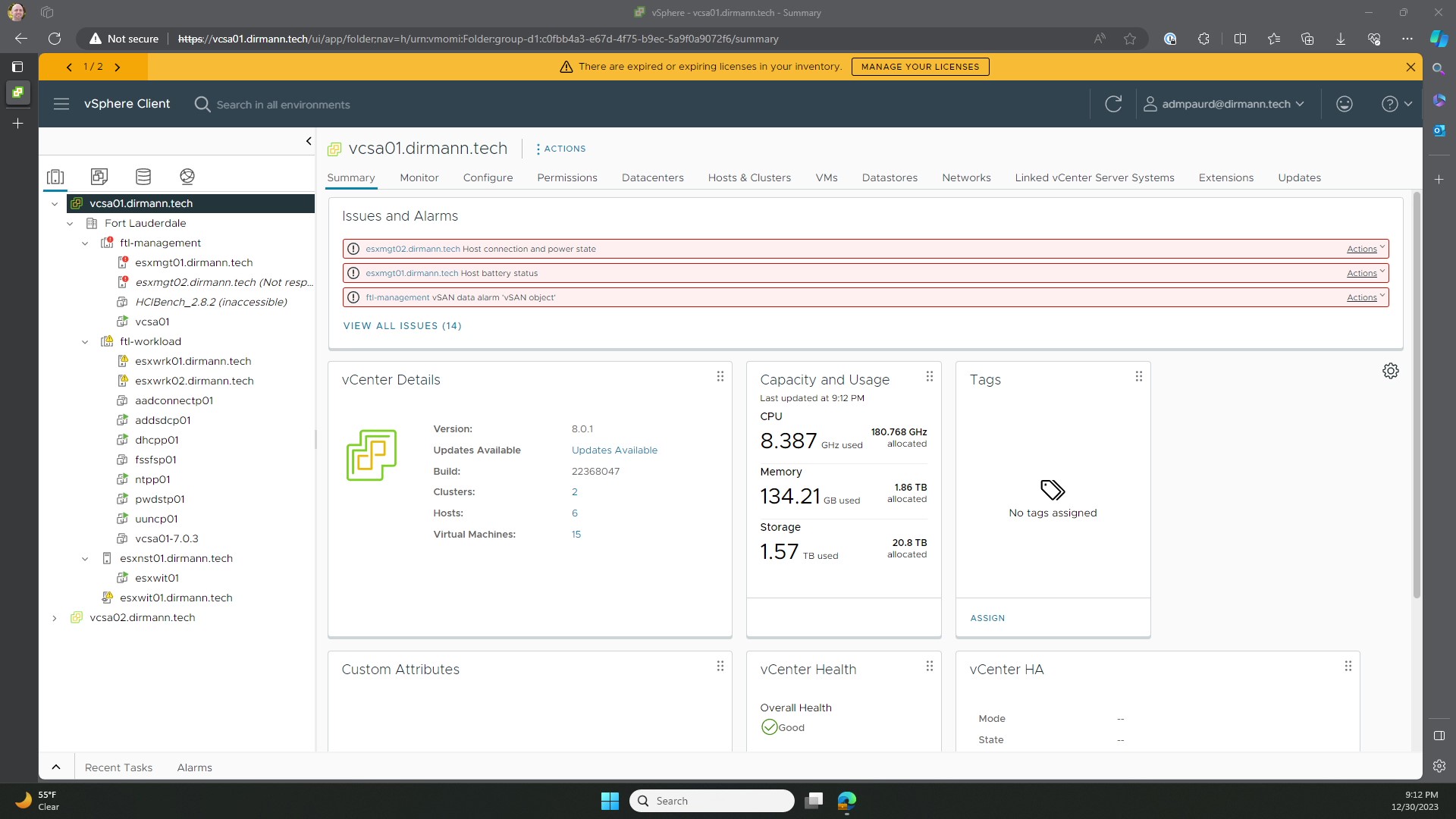Image resolution: width=1456 pixels, height=819 pixels.
Task: Open the Networking inventory view icon
Action: 187,177
